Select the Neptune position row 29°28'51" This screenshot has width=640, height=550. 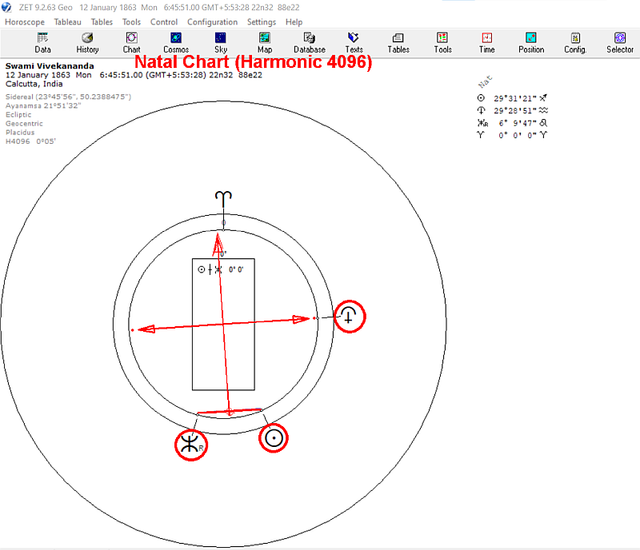click(512, 111)
